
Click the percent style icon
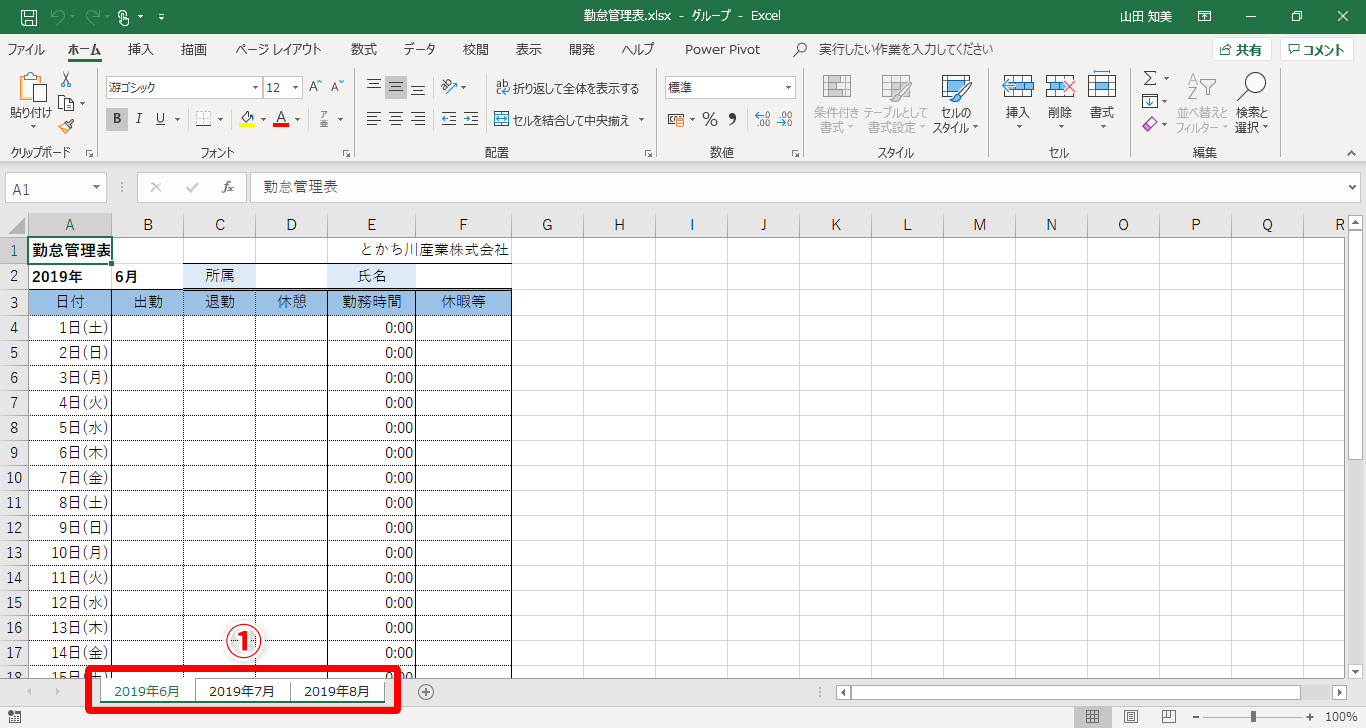click(x=709, y=120)
